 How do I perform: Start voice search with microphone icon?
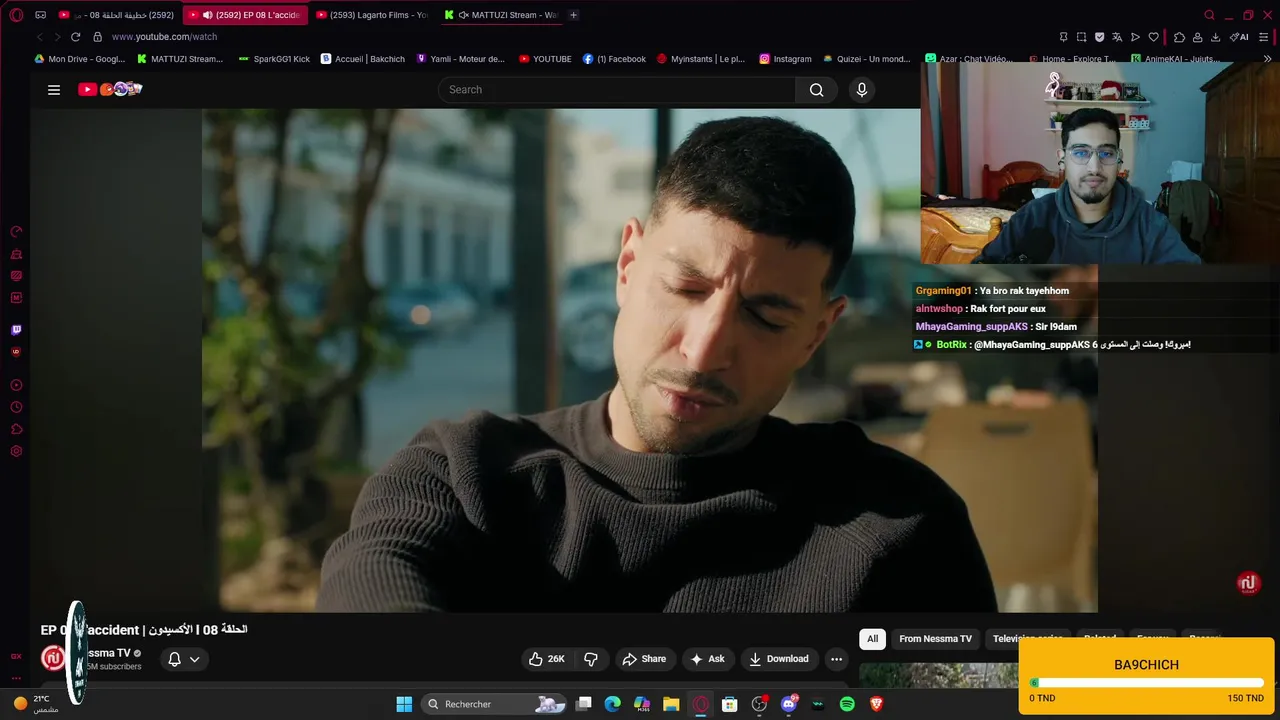pos(862,90)
